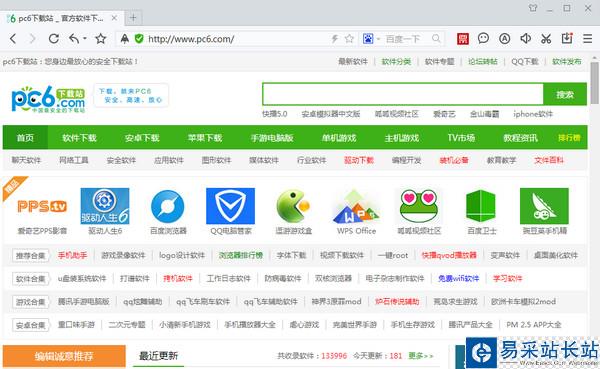600x369 pixels.
Task: Click the green pac-man game box icon
Action: 293,206
